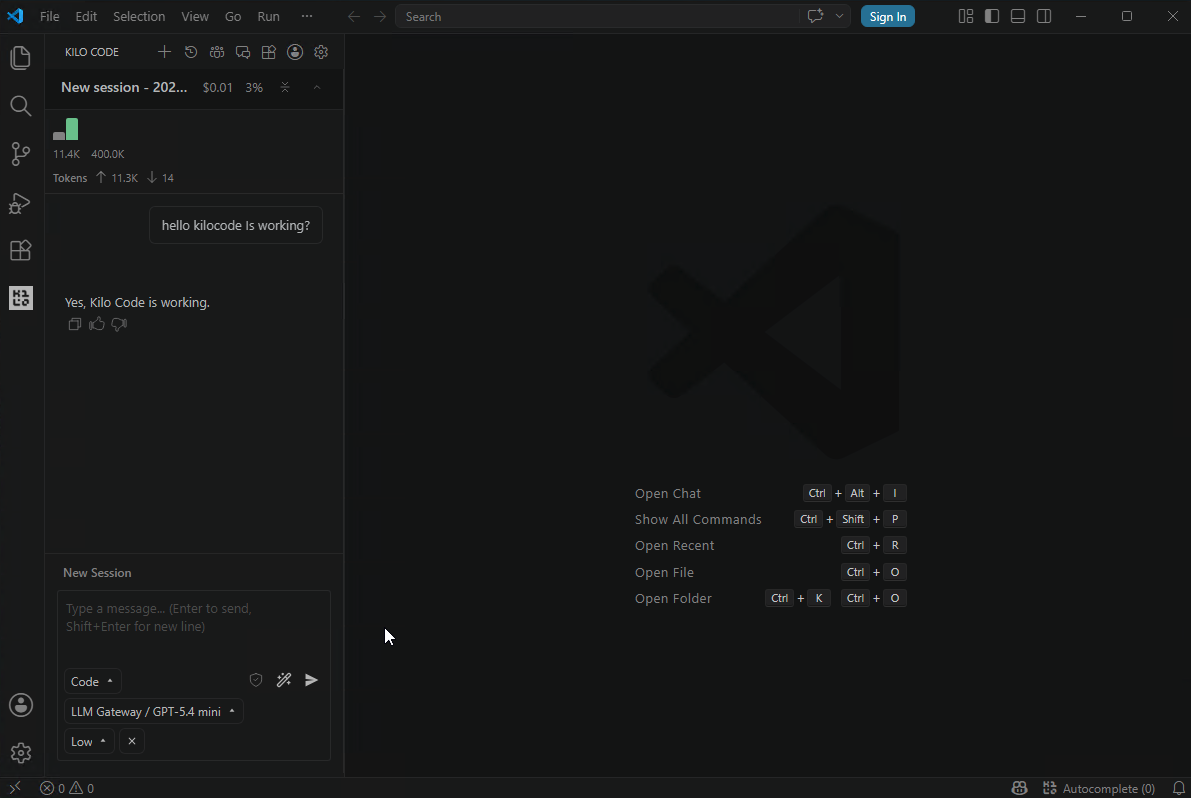Open Kilo Code settings gear
Viewport: 1191px width, 798px height.
(321, 52)
